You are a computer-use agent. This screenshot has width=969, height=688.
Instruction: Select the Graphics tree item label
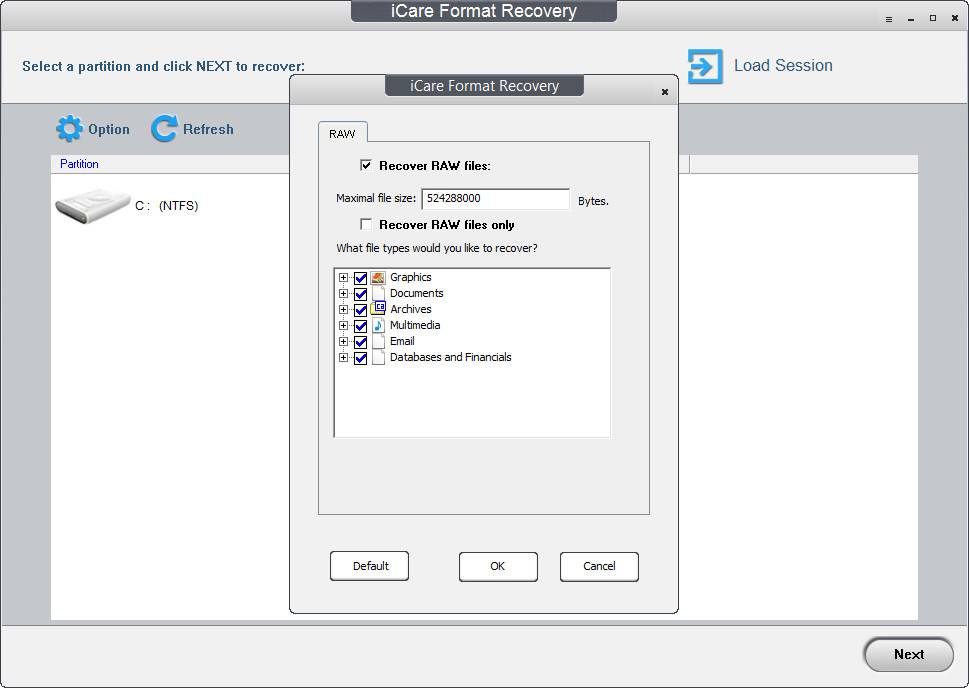pos(411,277)
